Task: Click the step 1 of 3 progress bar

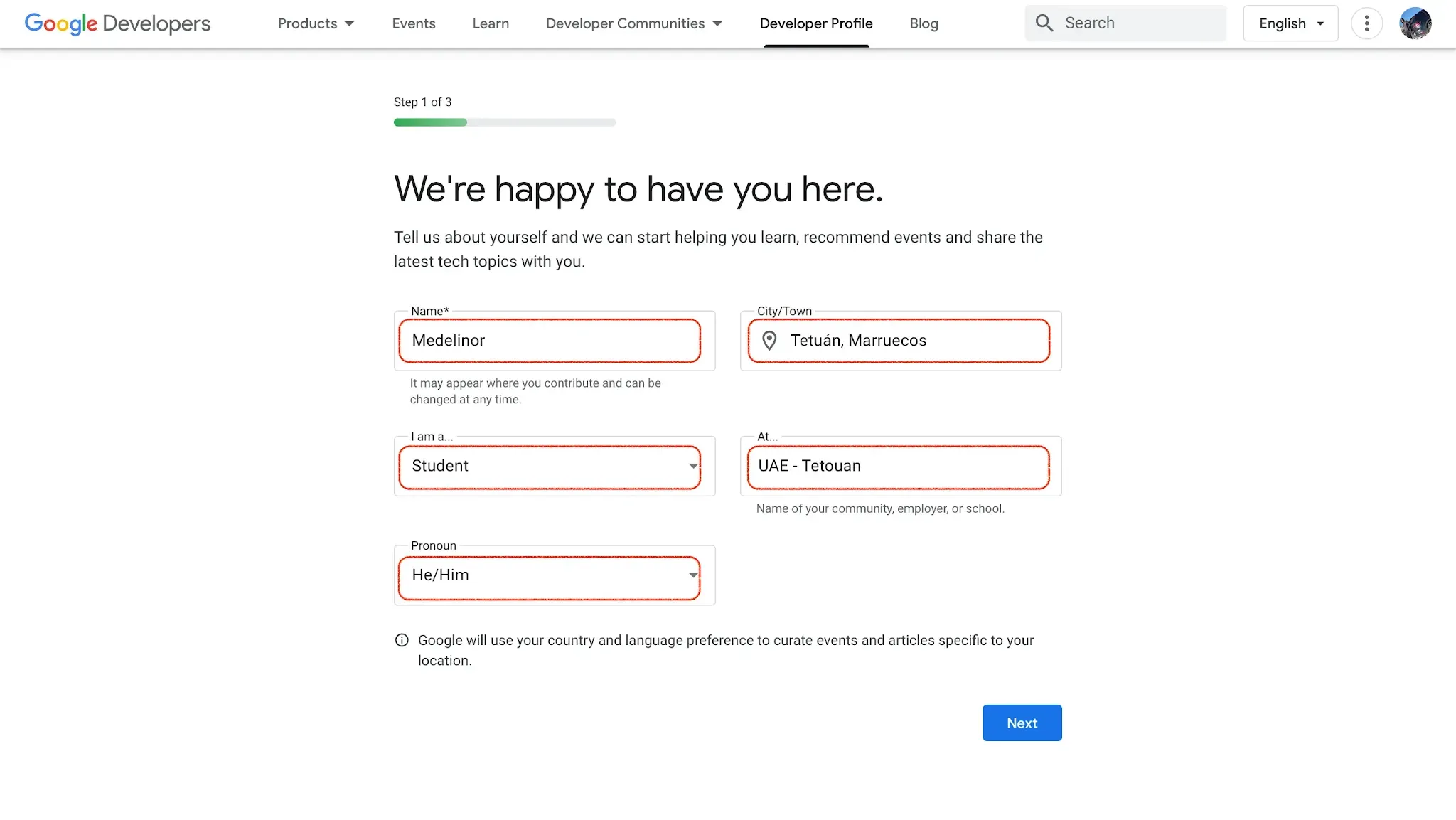Action: [x=504, y=122]
